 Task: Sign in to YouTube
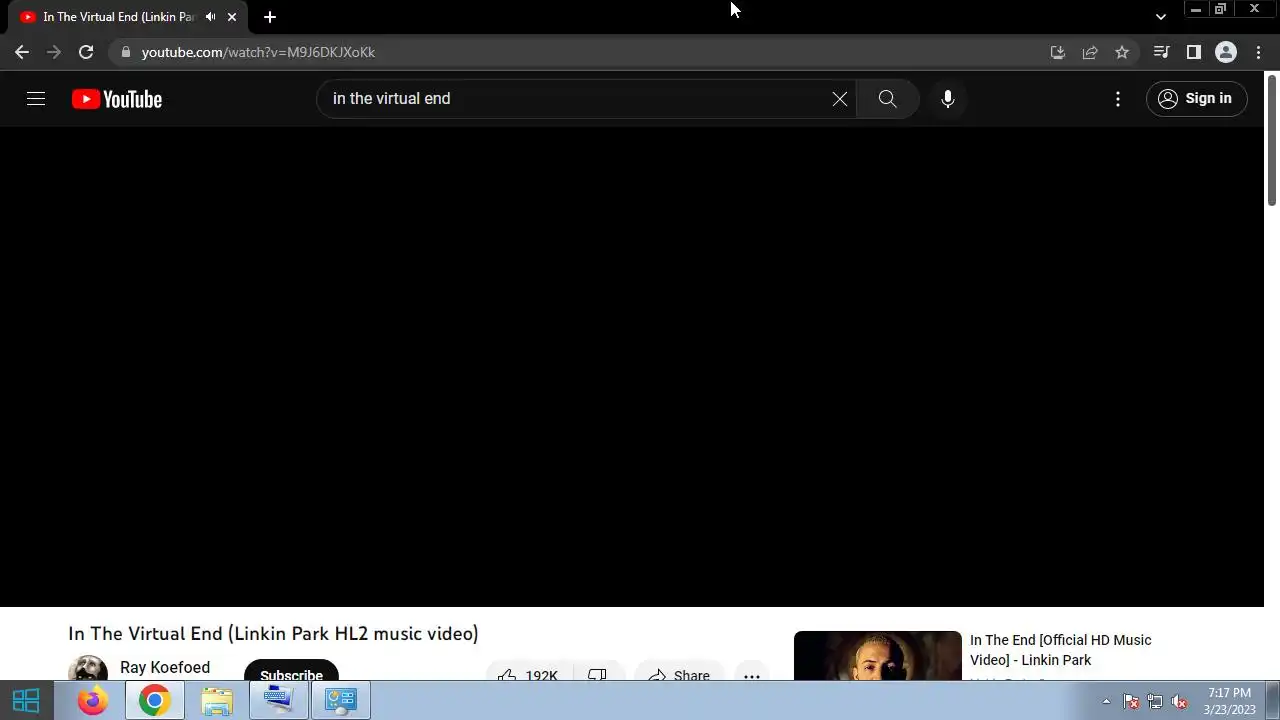(x=1196, y=98)
